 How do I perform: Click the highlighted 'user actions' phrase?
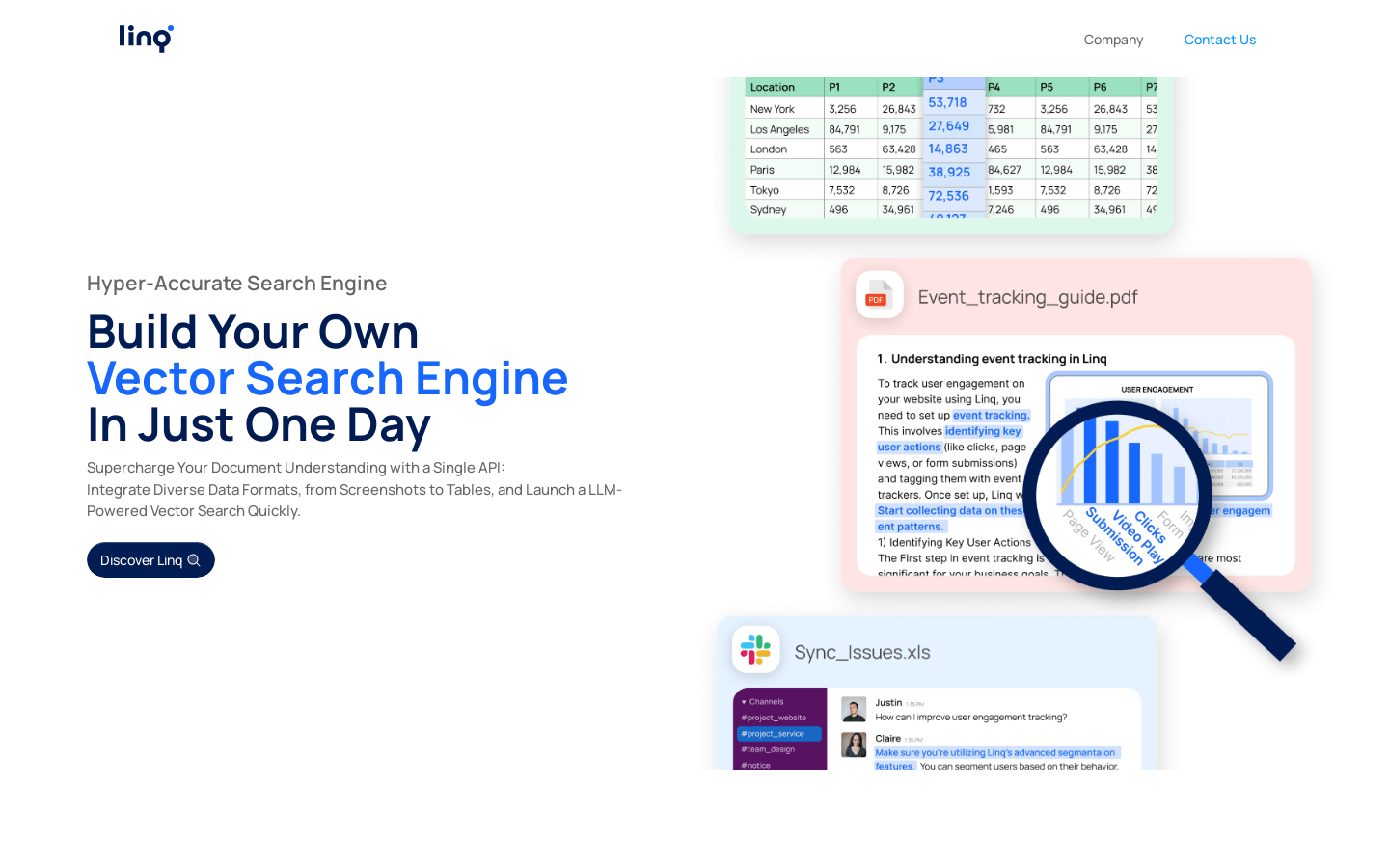pos(909,448)
